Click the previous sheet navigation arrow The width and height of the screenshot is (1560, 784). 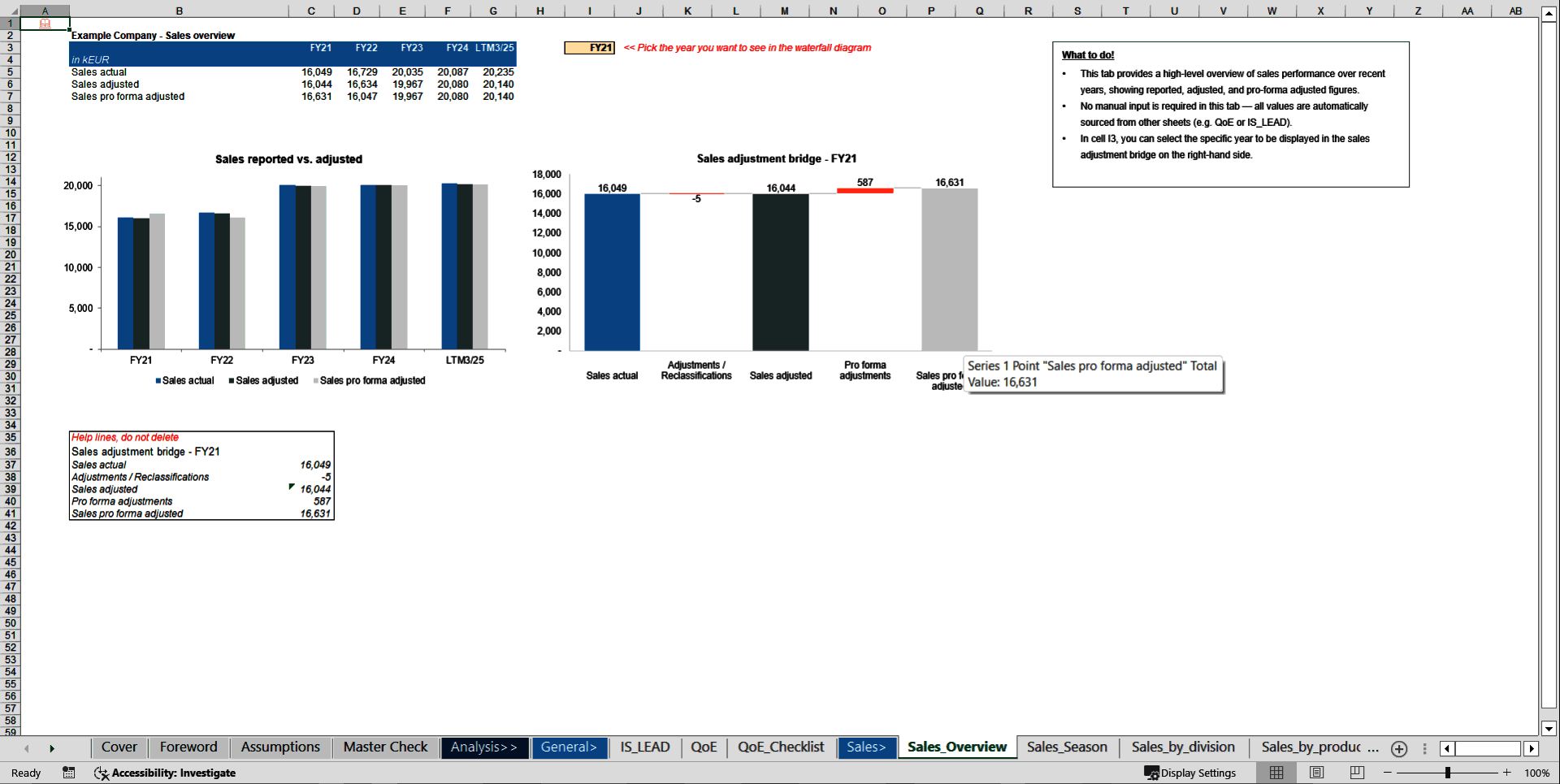coord(27,748)
